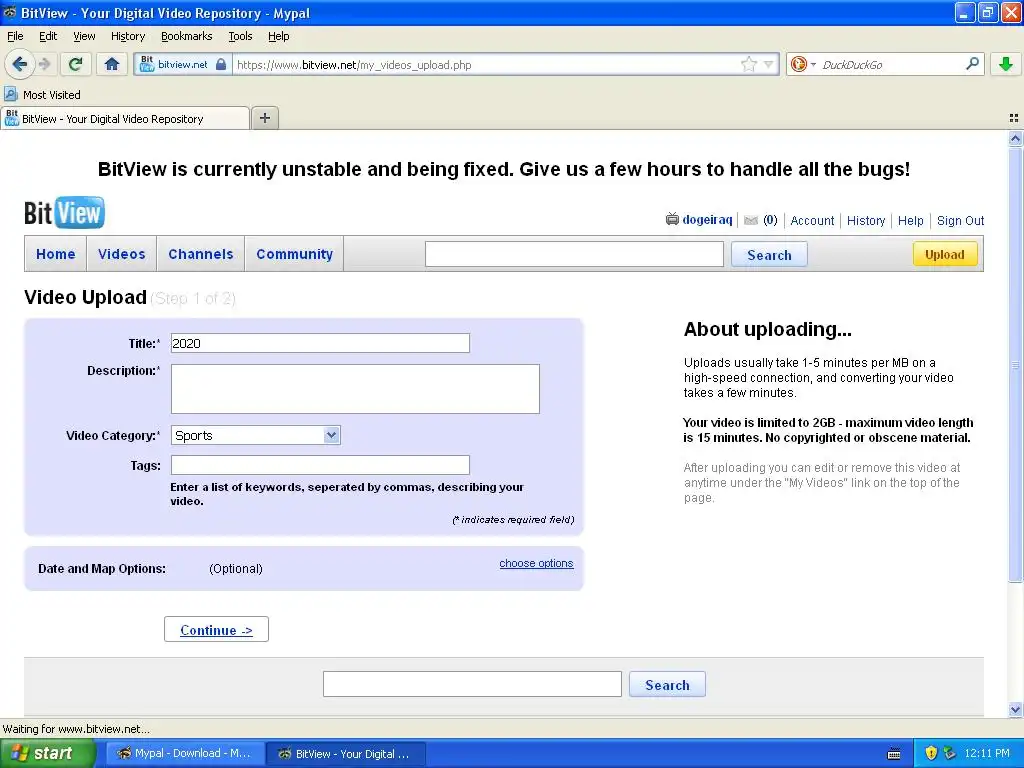Select the BitView browser tab

(x=125, y=119)
